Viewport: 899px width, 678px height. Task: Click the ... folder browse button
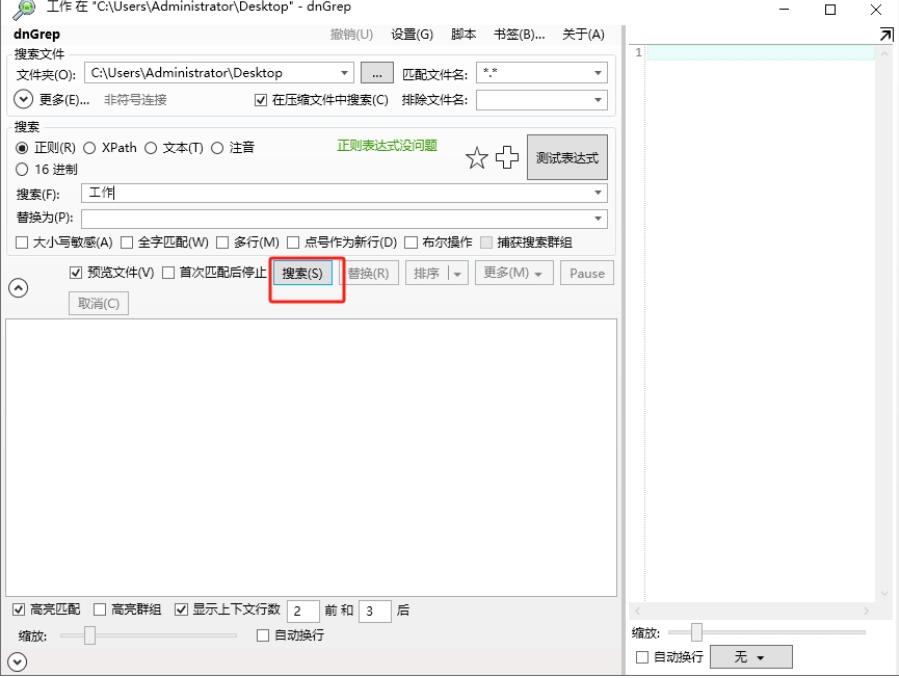(x=377, y=73)
